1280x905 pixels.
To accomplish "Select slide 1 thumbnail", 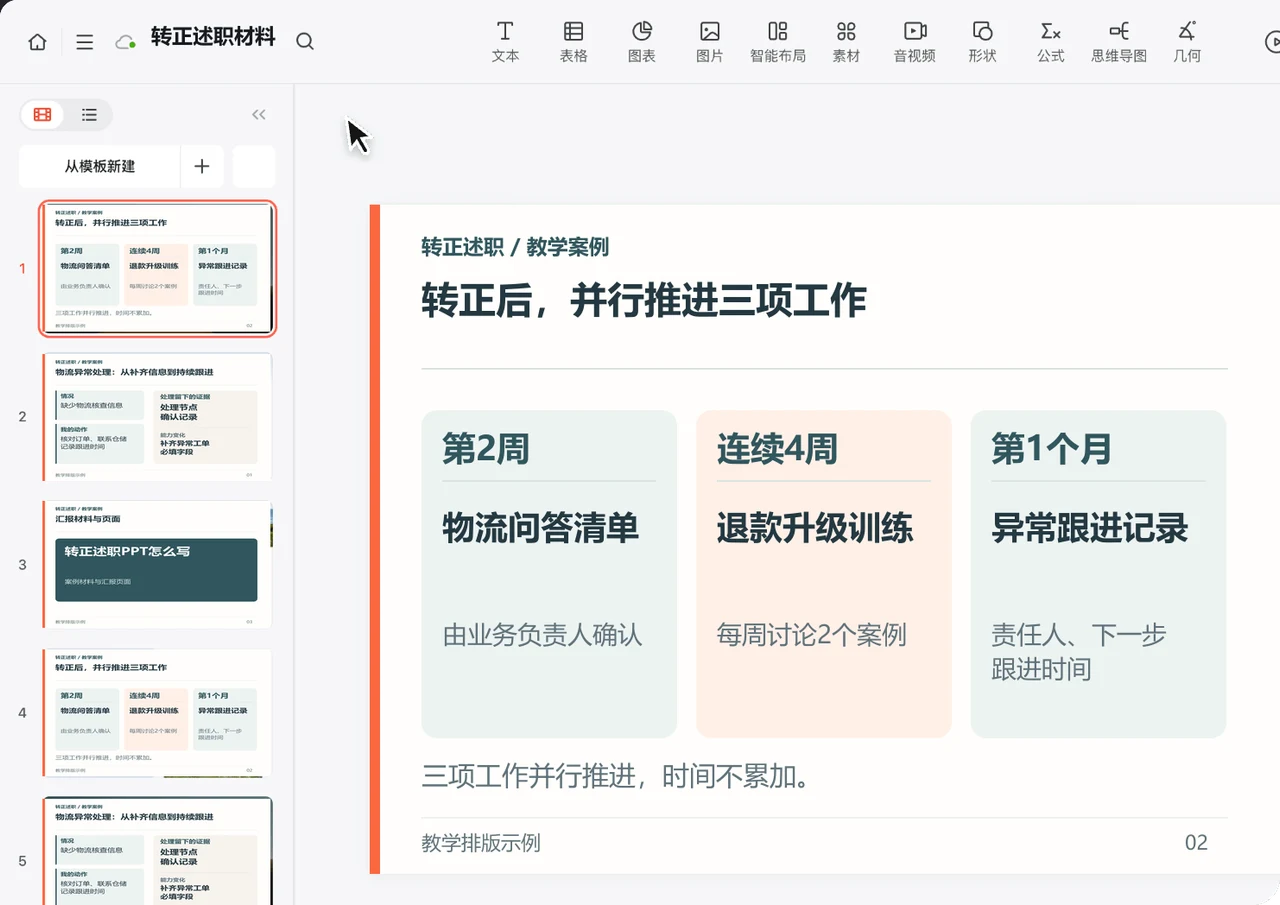I will tap(158, 268).
